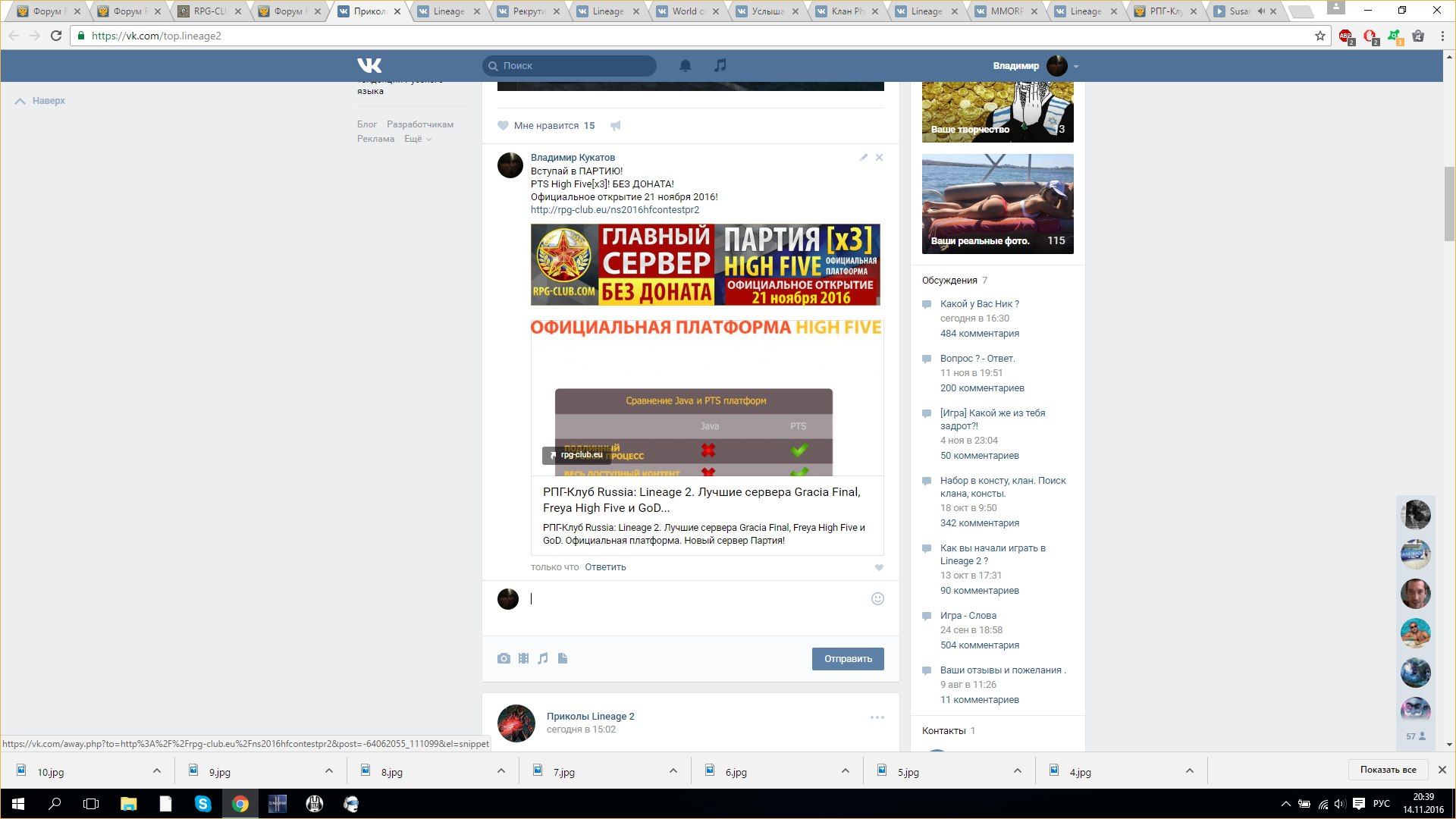Screen dimensions: 1456x819
Task: Open options arrow for 10.jpg download
Action: click(x=157, y=771)
